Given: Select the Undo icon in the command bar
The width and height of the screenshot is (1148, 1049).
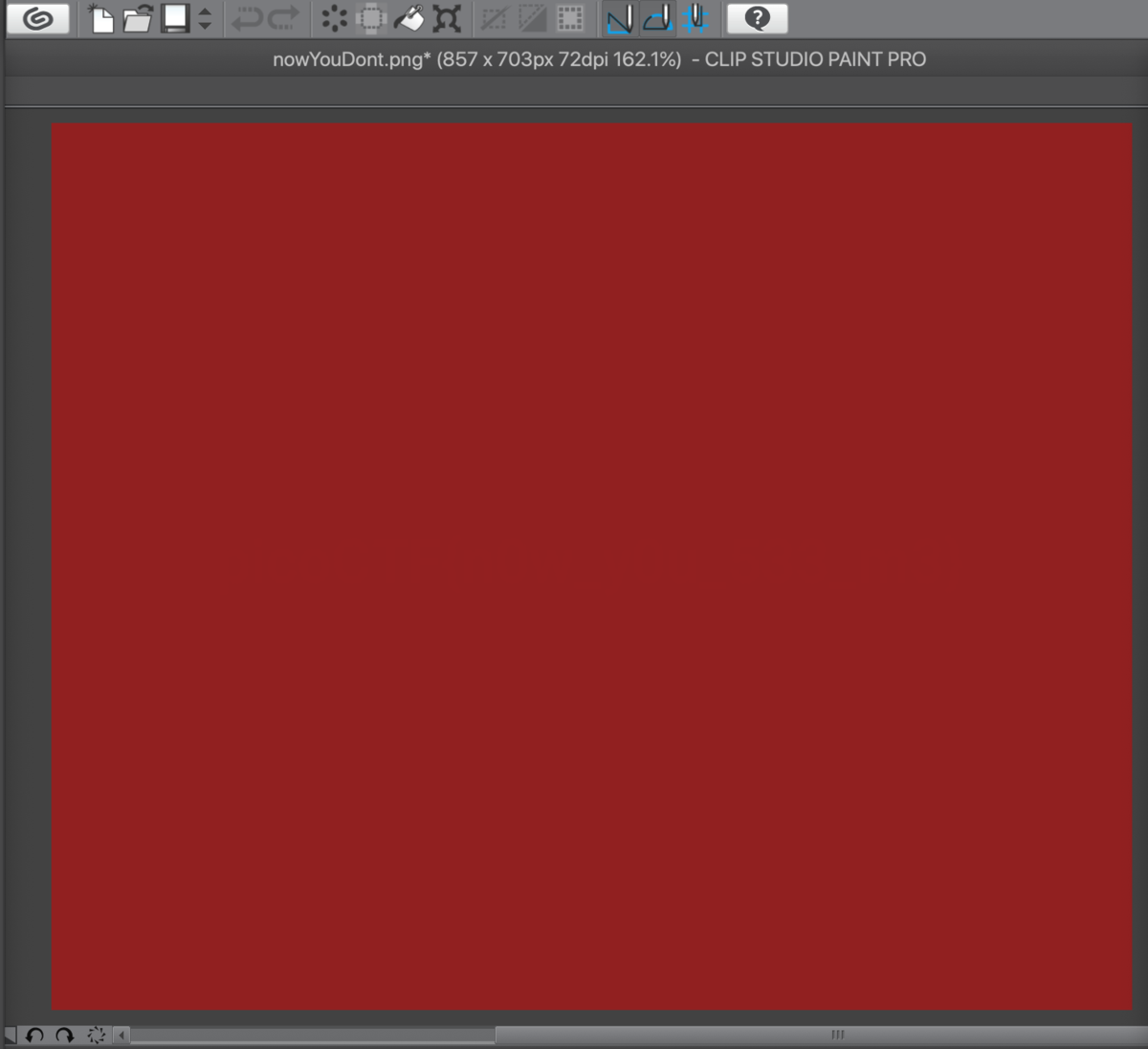Looking at the screenshot, I should pos(247,17).
